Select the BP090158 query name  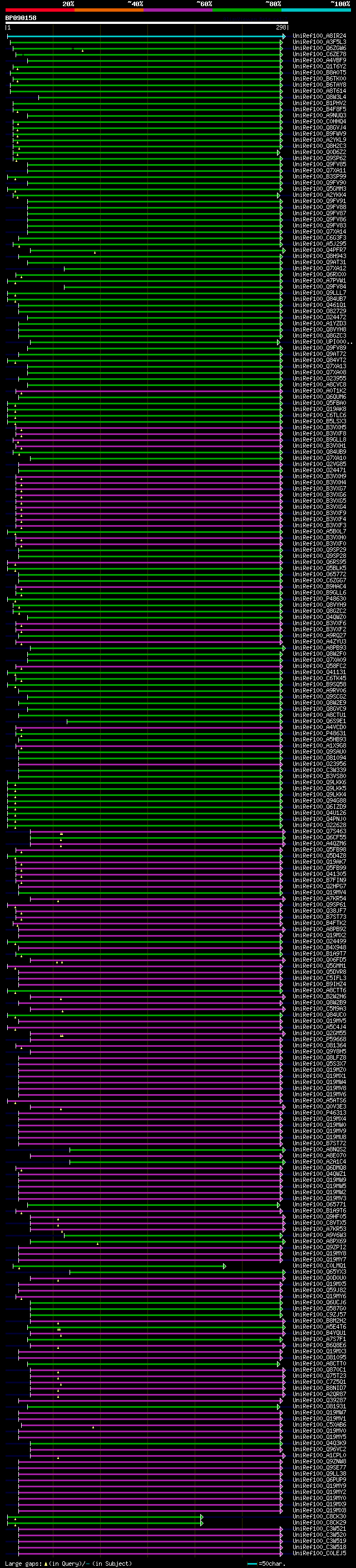point(21,18)
